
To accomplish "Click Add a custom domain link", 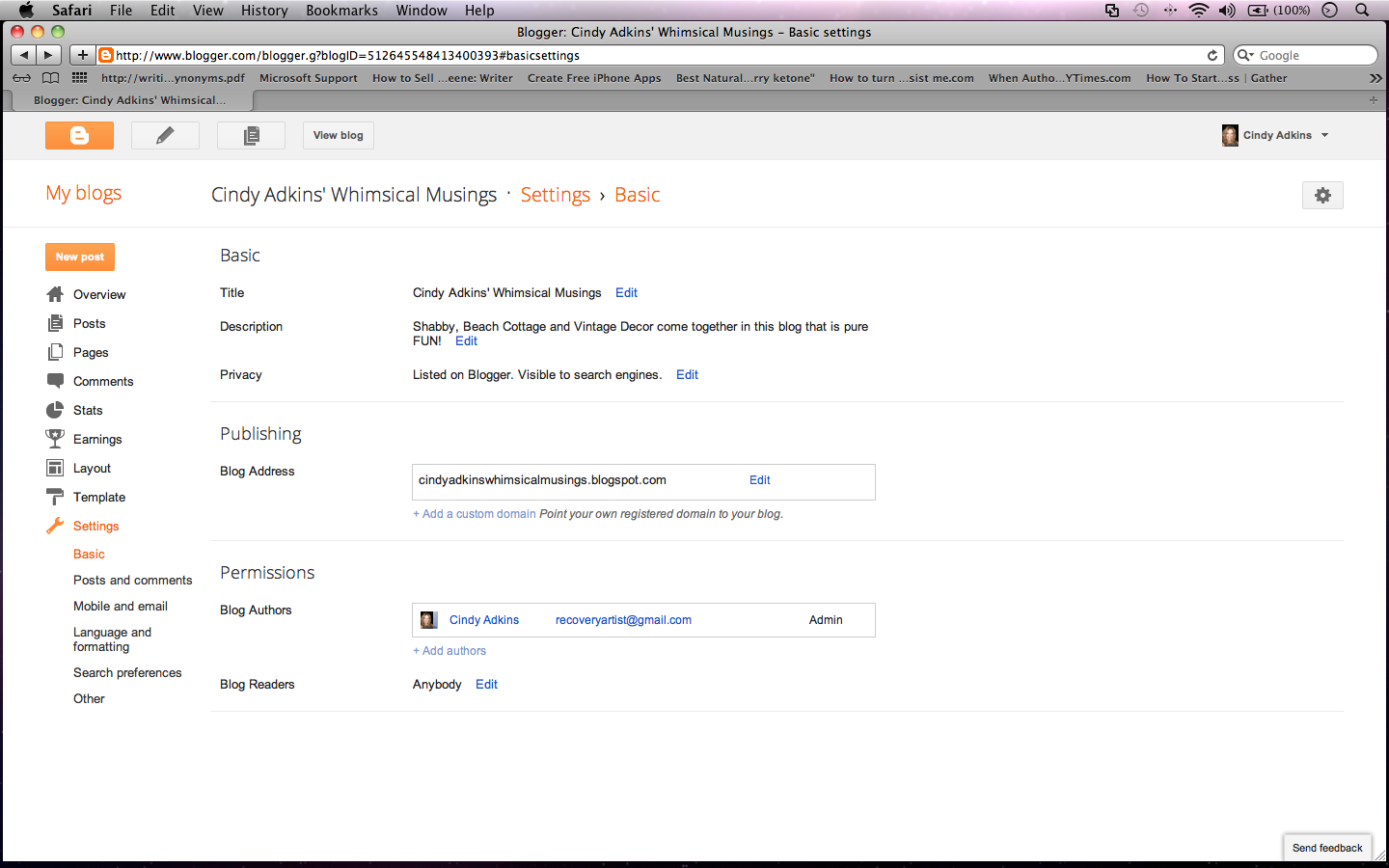I will (x=475, y=514).
